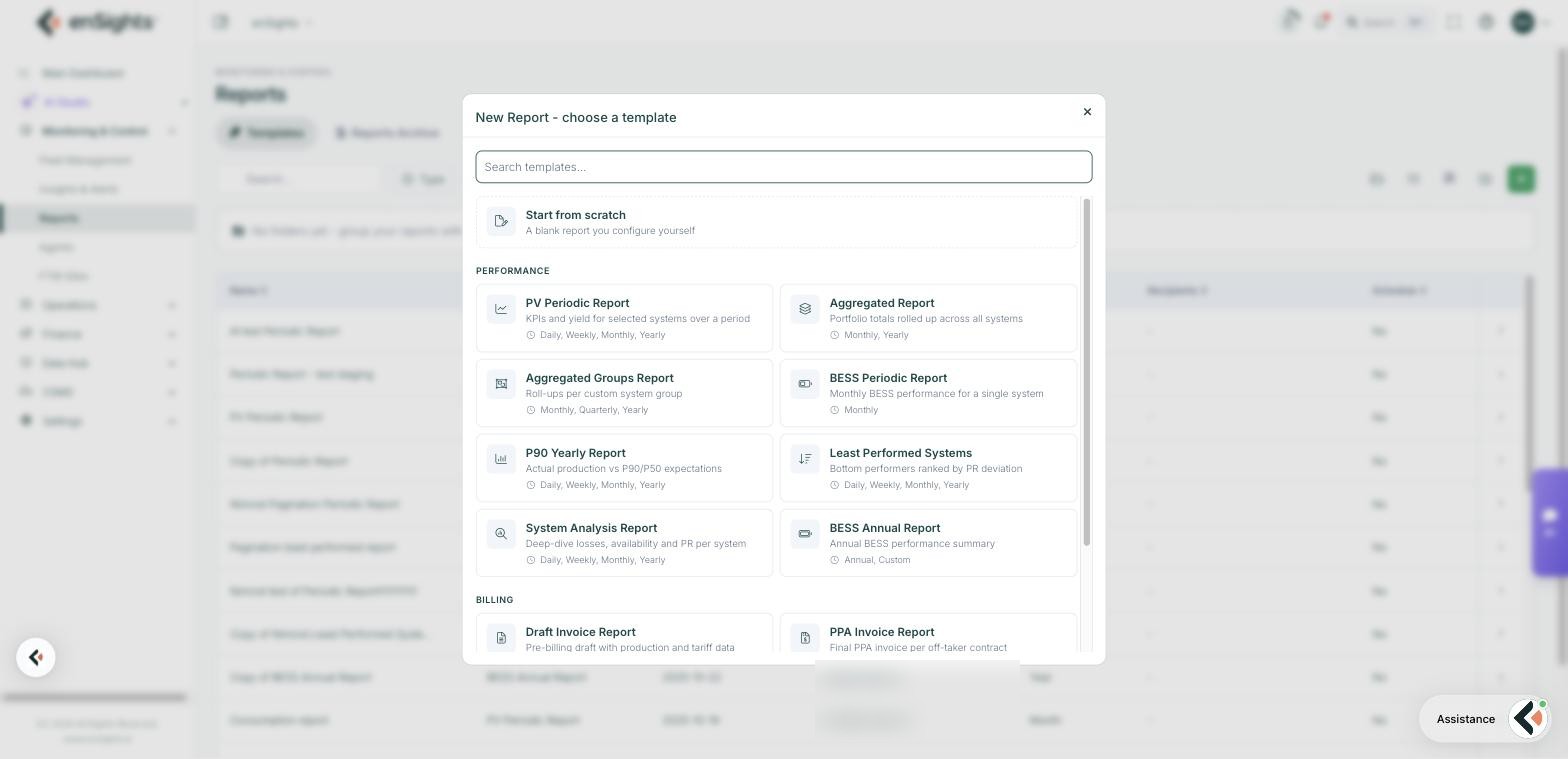
Task: Select the Aggregated Report template title
Action: tap(882, 303)
